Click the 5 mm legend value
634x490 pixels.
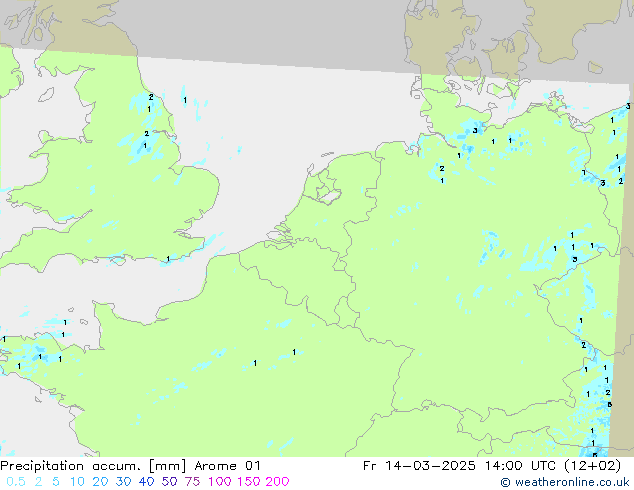pyautogui.click(x=56, y=482)
